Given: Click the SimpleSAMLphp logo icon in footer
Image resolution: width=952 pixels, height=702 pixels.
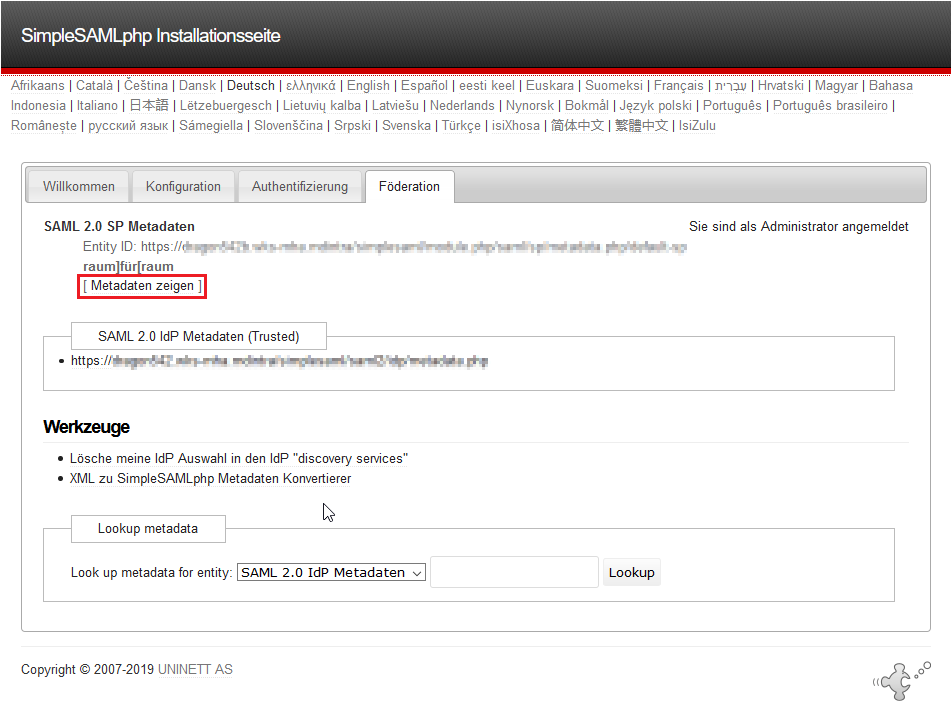Looking at the screenshot, I should point(901,680).
